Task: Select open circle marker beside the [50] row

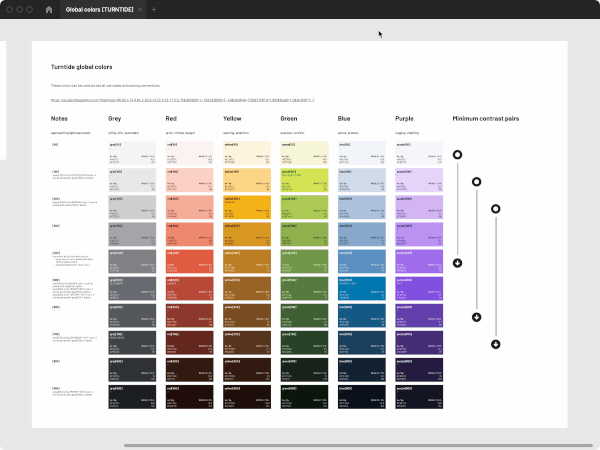Action: coord(457,155)
